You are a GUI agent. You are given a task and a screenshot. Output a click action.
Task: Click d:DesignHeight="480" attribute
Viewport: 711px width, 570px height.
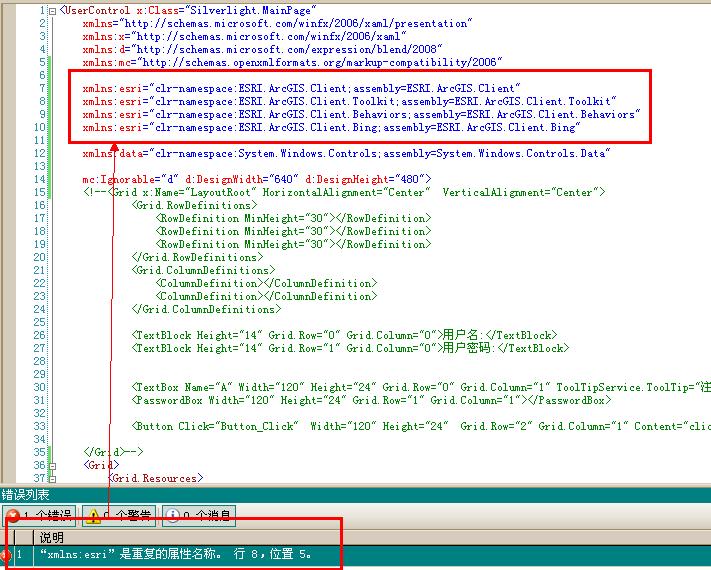point(365,179)
